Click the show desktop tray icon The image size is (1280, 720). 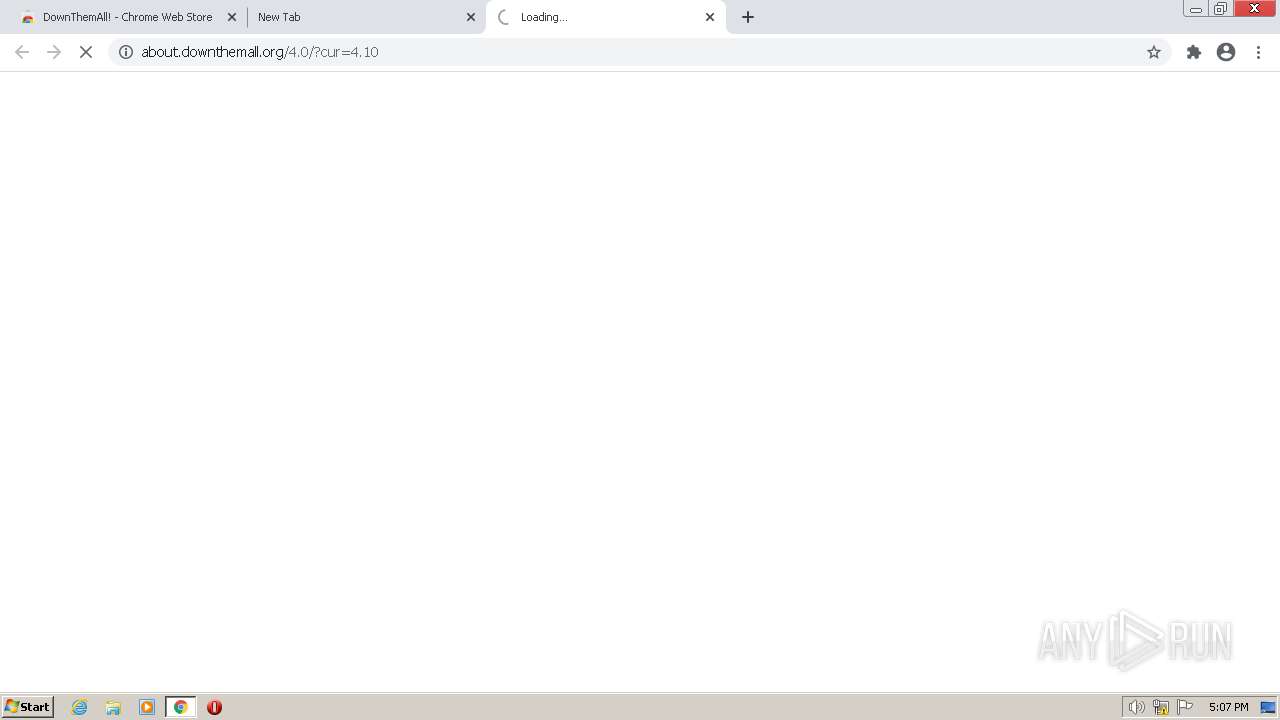point(1268,707)
